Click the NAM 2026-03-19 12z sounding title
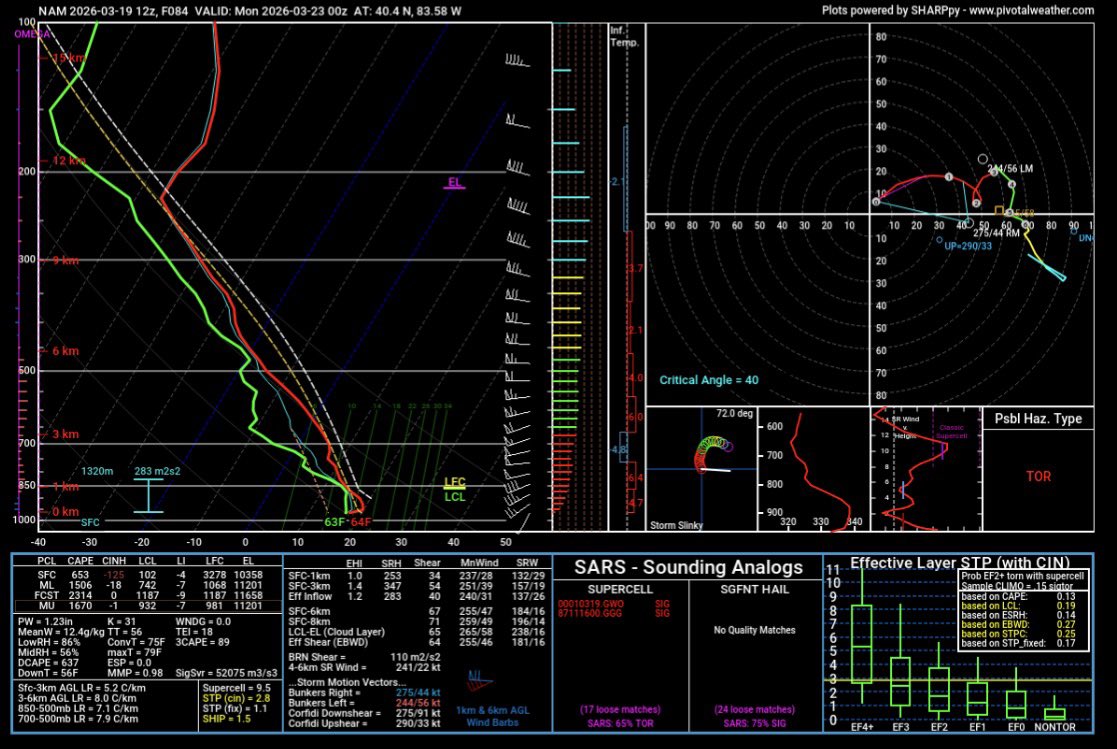The height and width of the screenshot is (749, 1117). [x=249, y=11]
